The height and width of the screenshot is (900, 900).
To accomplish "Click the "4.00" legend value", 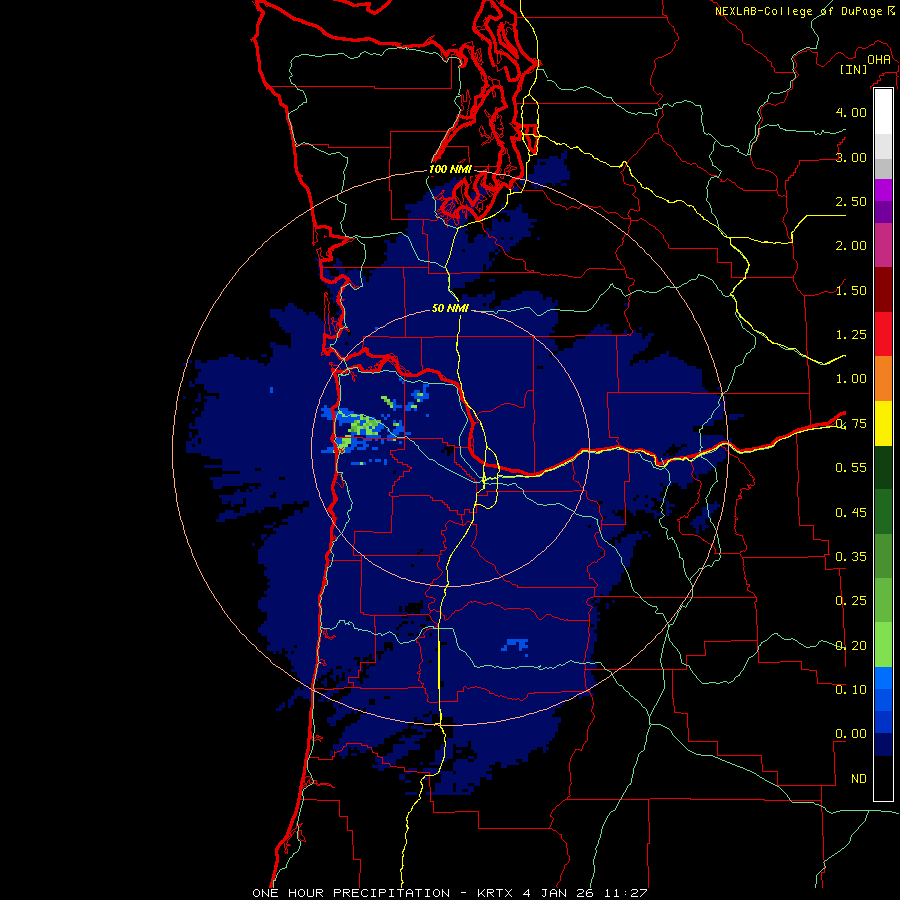I will [x=851, y=112].
